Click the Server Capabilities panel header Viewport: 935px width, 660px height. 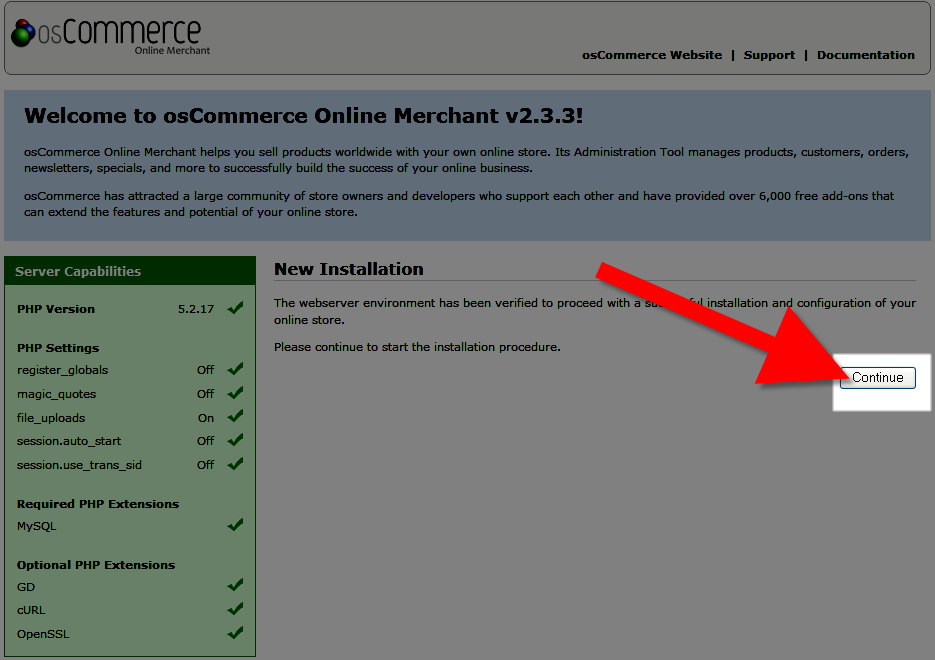[x=78, y=271]
